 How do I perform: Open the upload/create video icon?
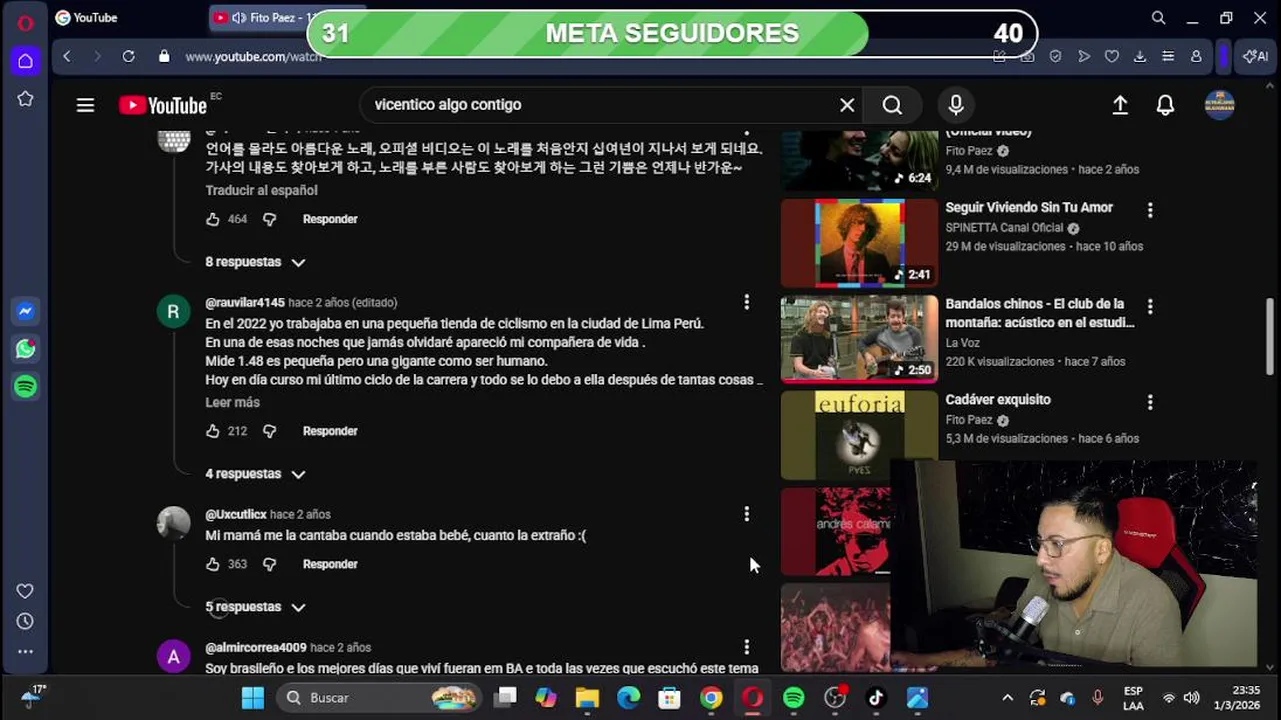[1120, 105]
